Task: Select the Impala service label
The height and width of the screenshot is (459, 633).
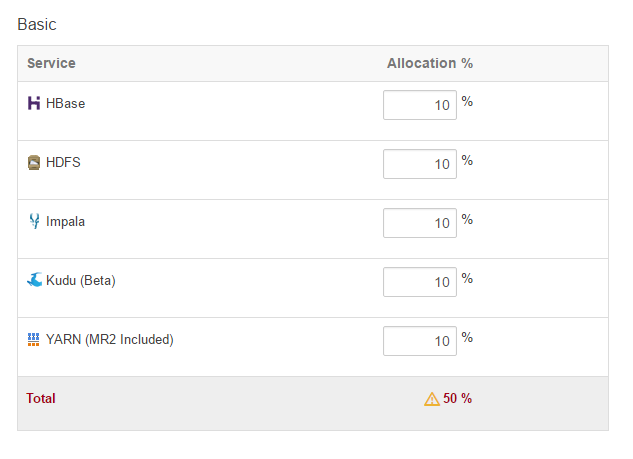Action: coord(66,221)
